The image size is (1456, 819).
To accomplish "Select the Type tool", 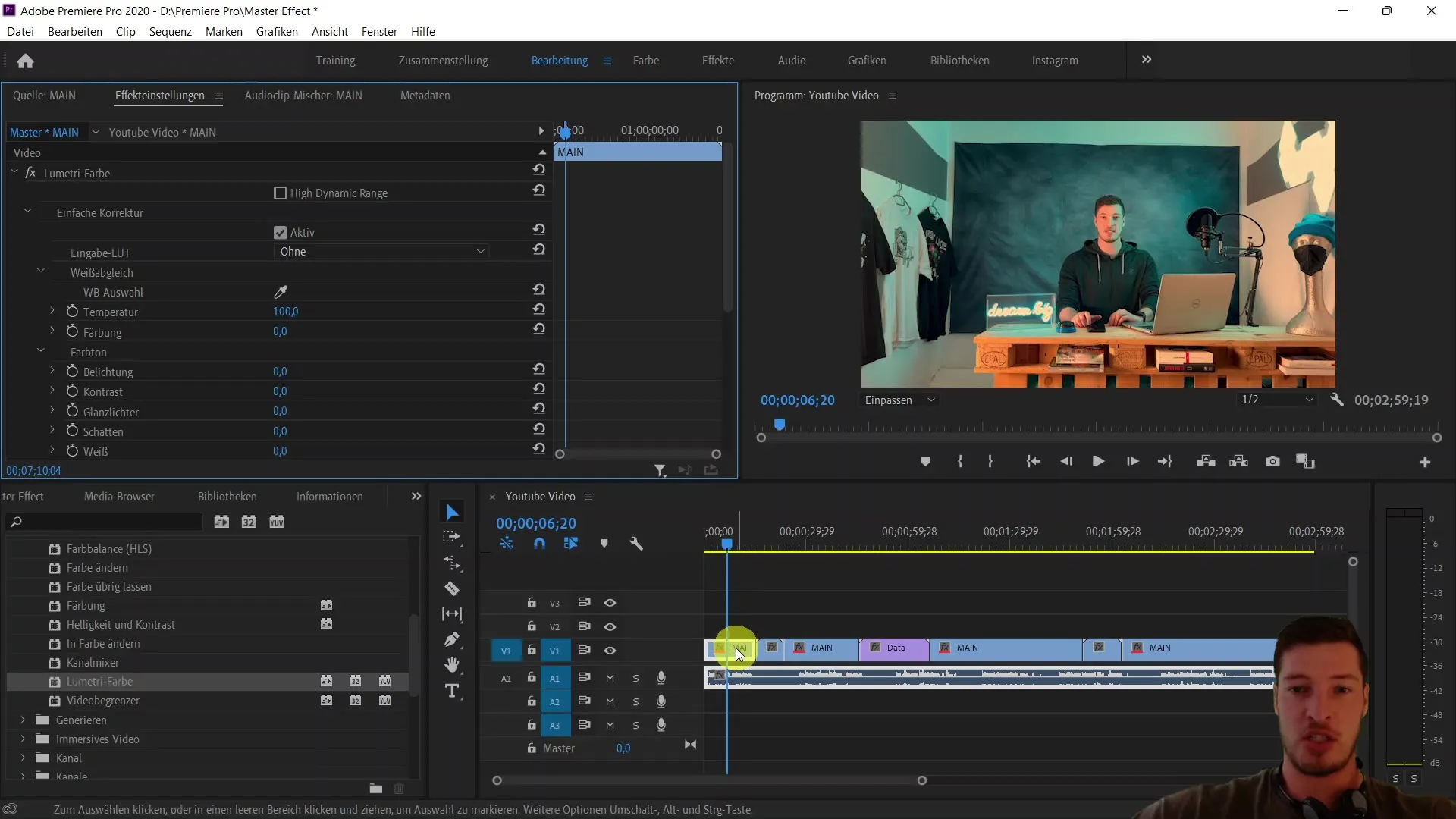I will coord(452,691).
